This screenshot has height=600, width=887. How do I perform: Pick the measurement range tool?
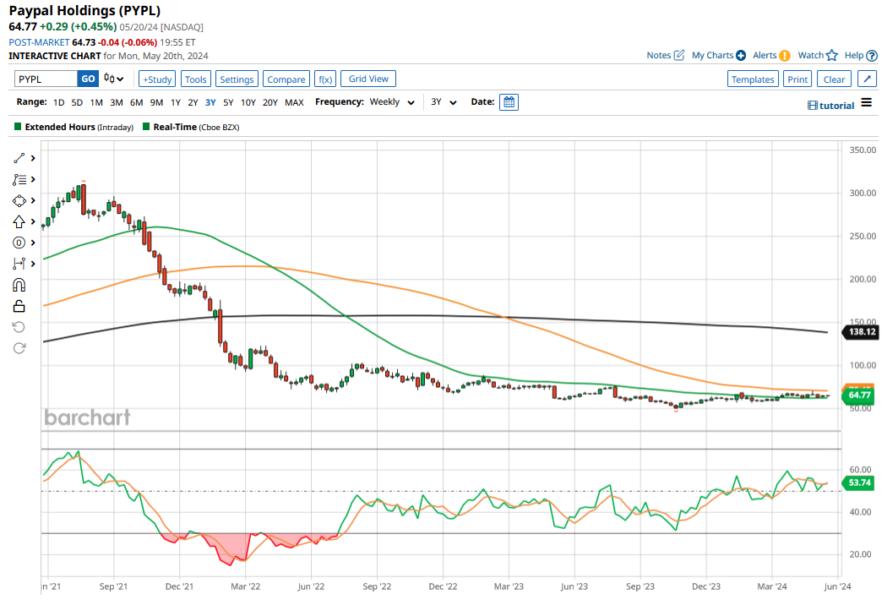coord(19,264)
